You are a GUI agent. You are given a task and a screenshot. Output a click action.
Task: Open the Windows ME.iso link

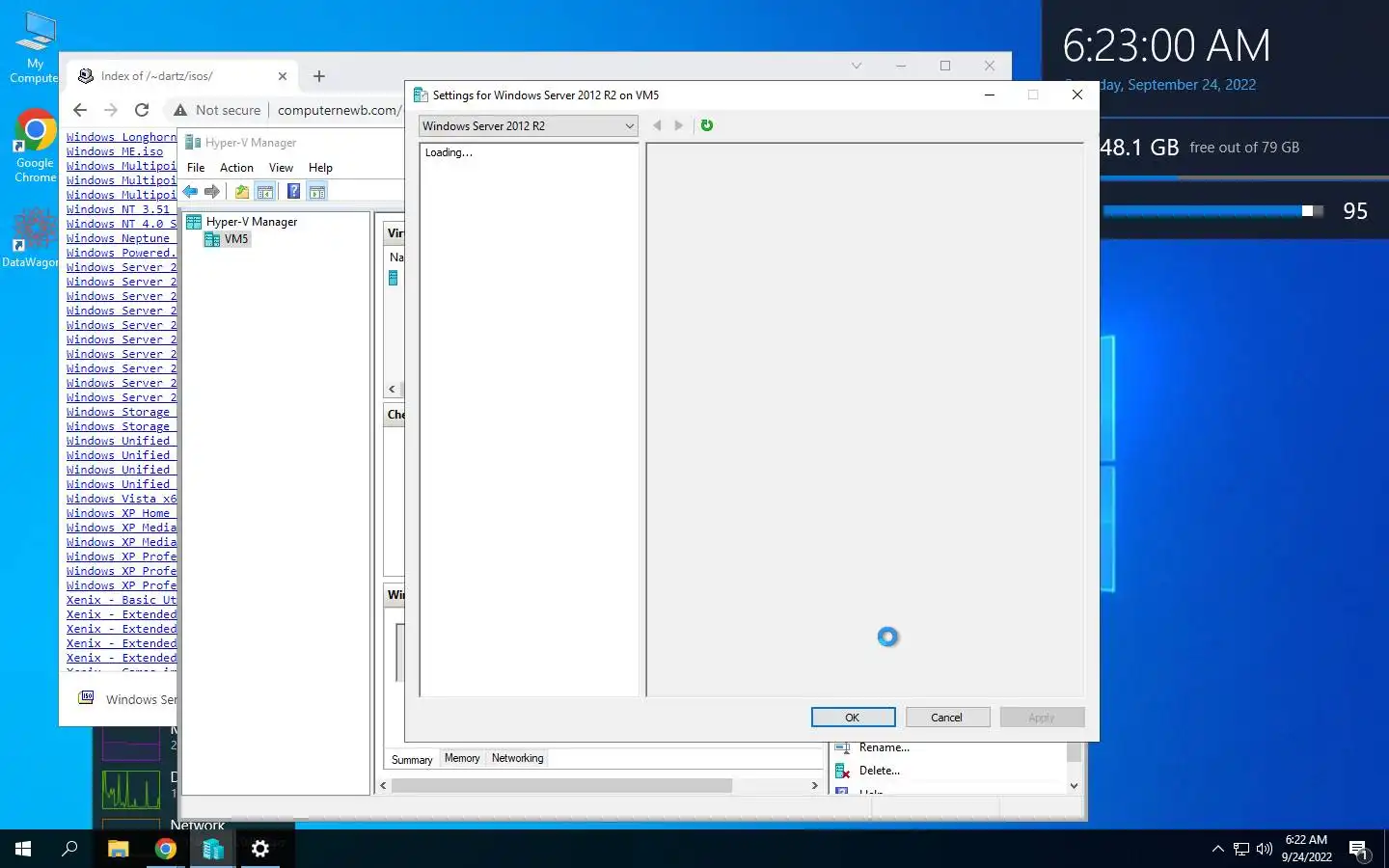click(x=115, y=151)
